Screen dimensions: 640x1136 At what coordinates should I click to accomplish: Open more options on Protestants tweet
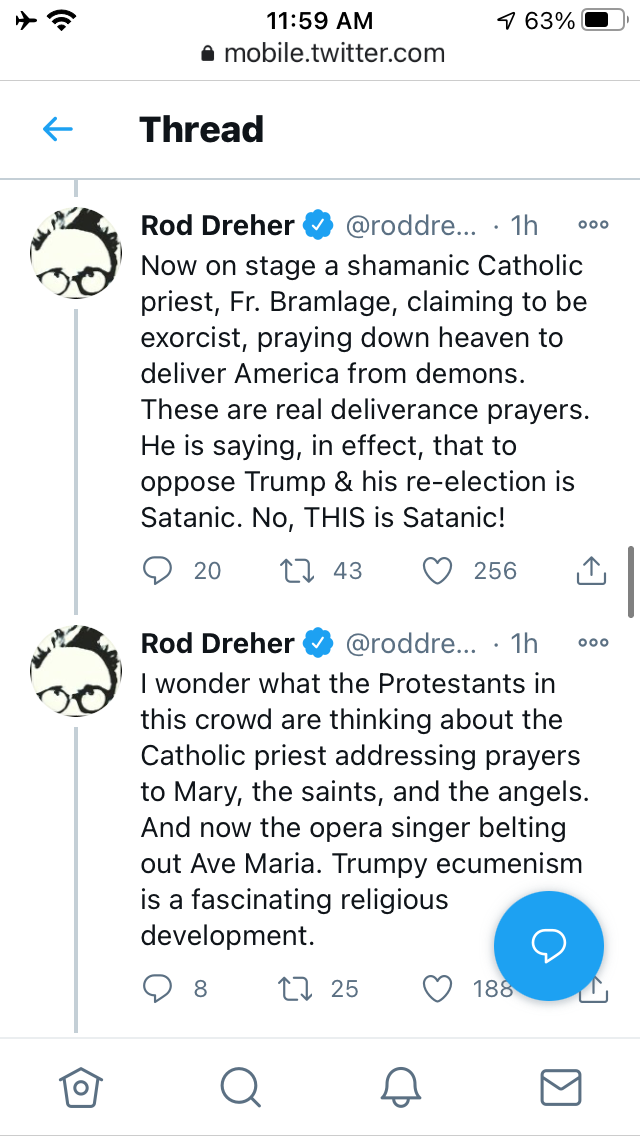(593, 643)
